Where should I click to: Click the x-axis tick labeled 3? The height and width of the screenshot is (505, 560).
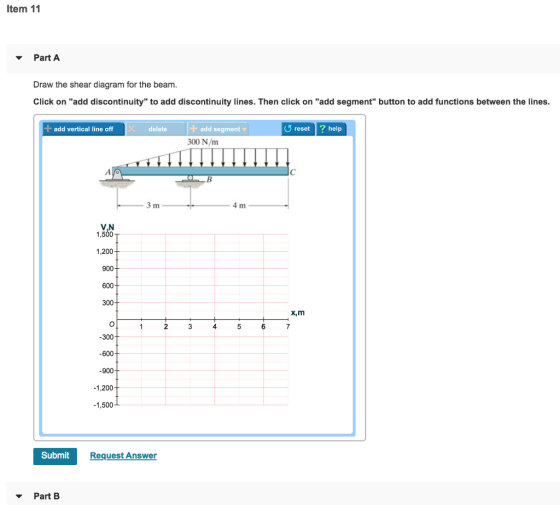(190, 326)
